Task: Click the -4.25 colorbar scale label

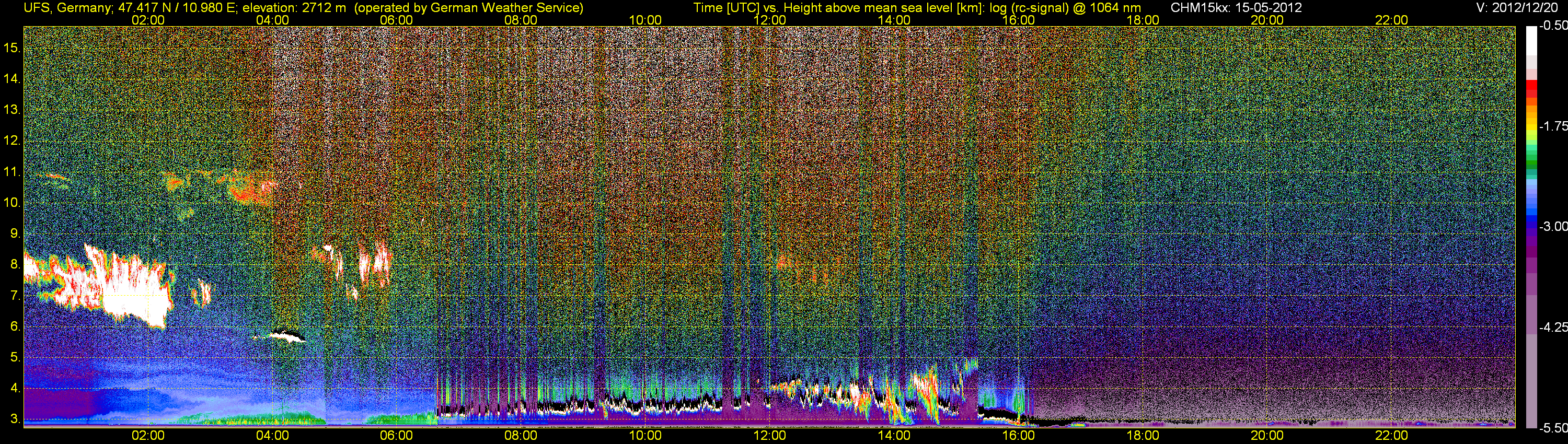Action: coord(1553,327)
